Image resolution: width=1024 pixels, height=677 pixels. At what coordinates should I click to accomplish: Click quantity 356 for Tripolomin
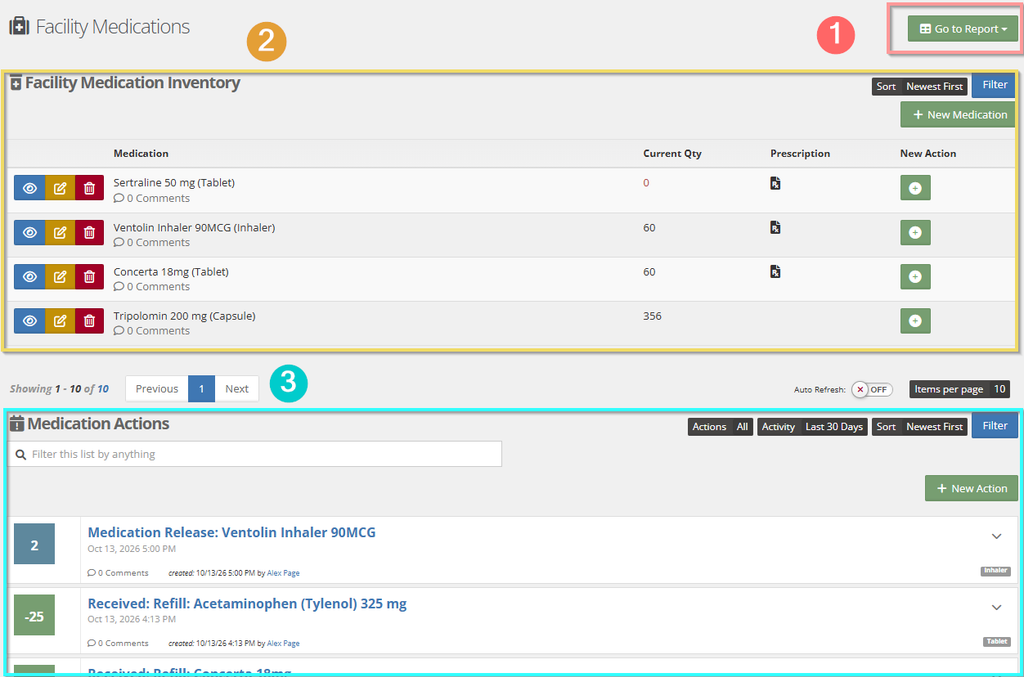[x=652, y=316]
